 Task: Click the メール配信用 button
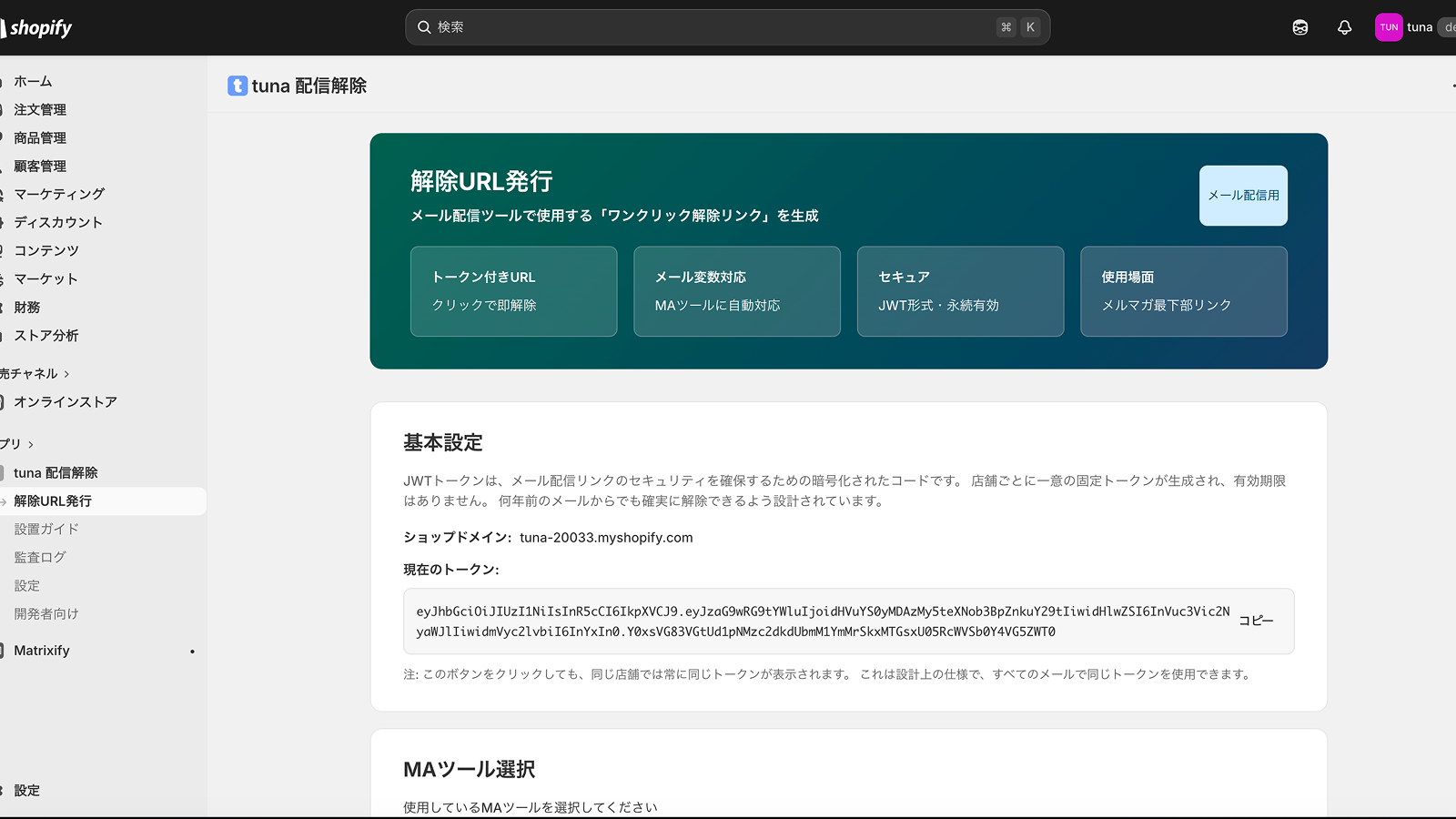(1243, 196)
